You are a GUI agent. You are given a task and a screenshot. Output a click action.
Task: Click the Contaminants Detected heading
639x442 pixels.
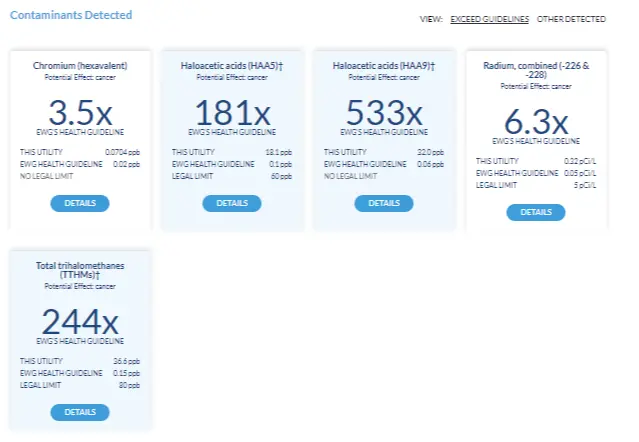pyautogui.click(x=71, y=16)
